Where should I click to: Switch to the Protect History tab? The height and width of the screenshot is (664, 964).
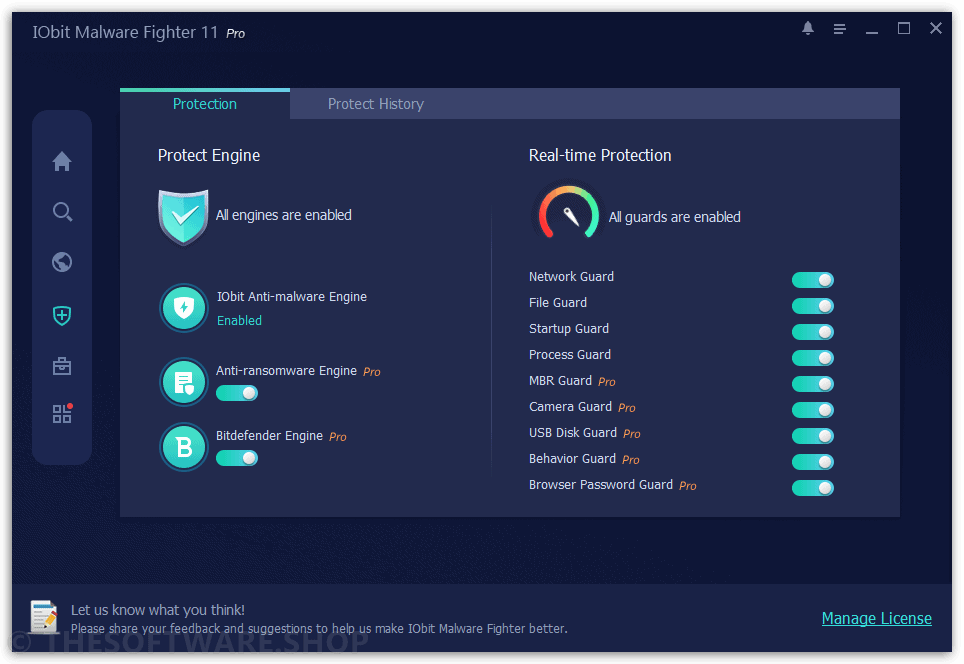[x=376, y=104]
